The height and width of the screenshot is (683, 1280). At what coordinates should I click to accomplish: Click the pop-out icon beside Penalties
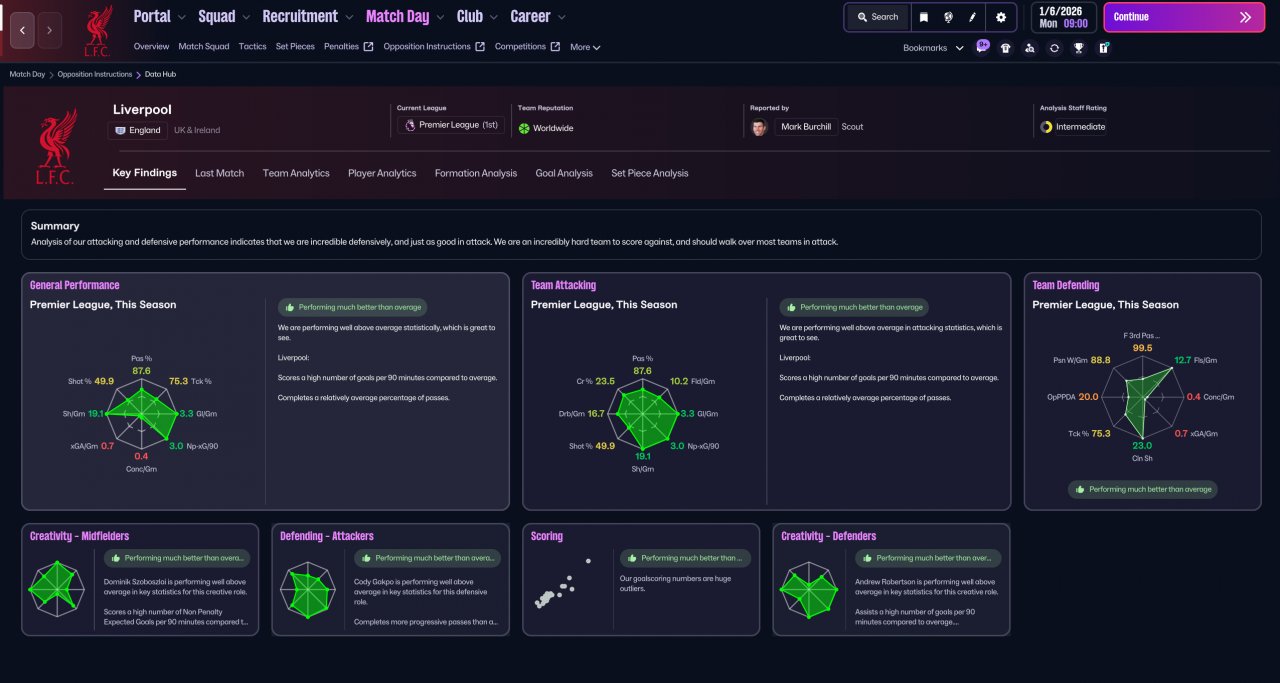coord(368,47)
